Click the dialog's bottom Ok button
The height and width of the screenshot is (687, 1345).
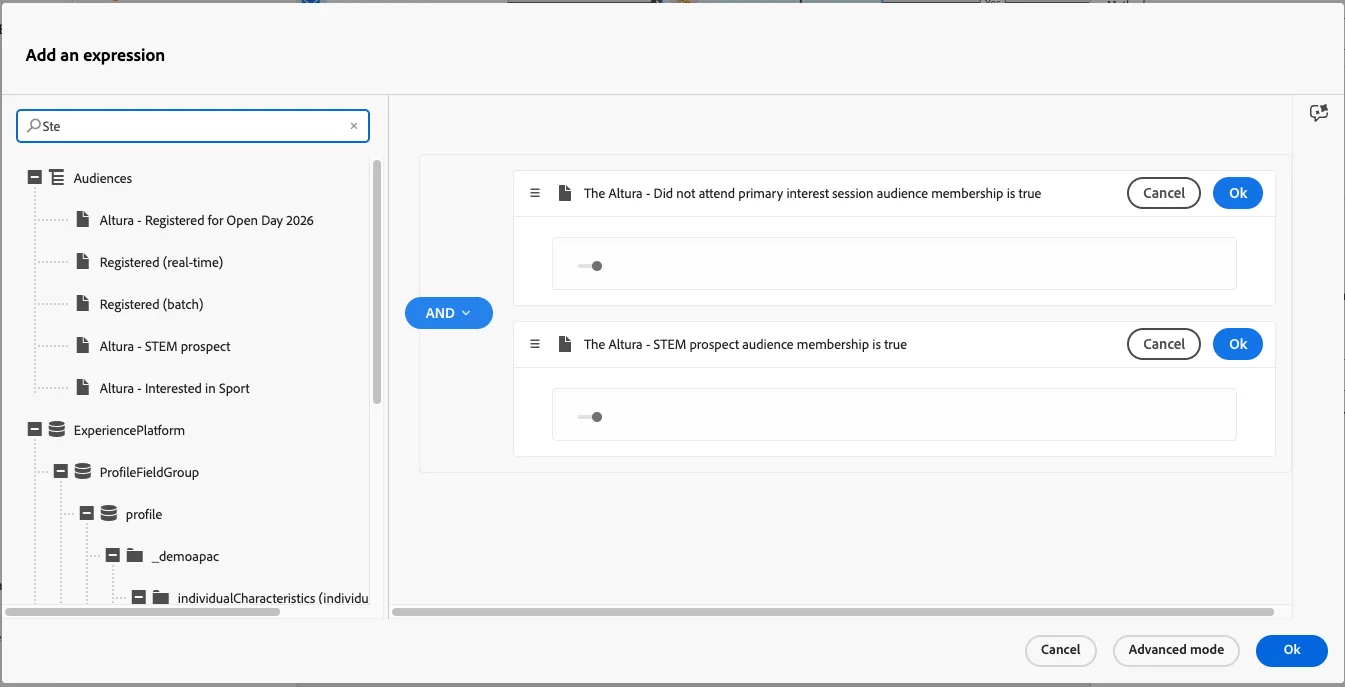[x=1292, y=650]
